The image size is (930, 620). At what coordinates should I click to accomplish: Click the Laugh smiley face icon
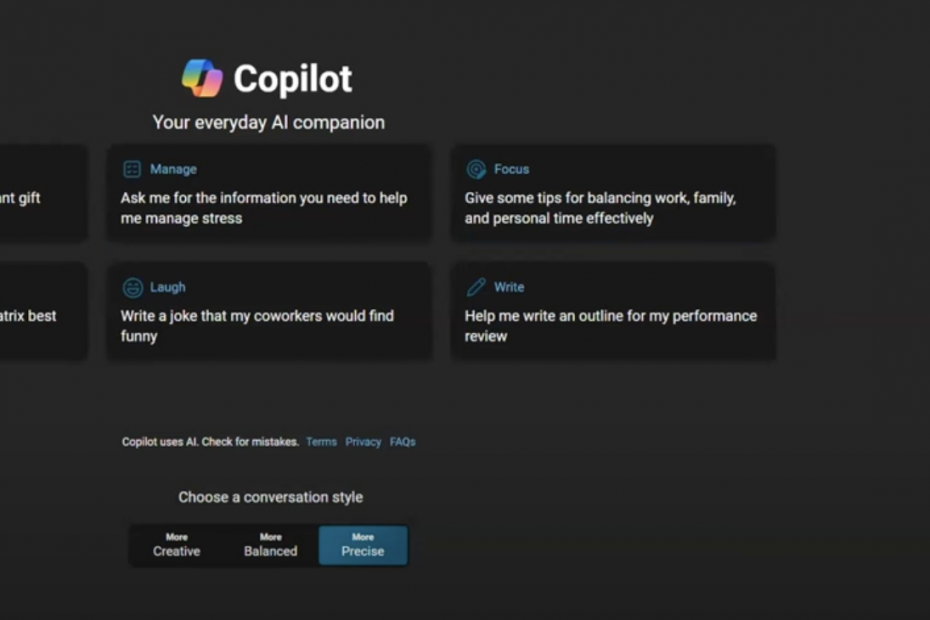[x=132, y=288]
